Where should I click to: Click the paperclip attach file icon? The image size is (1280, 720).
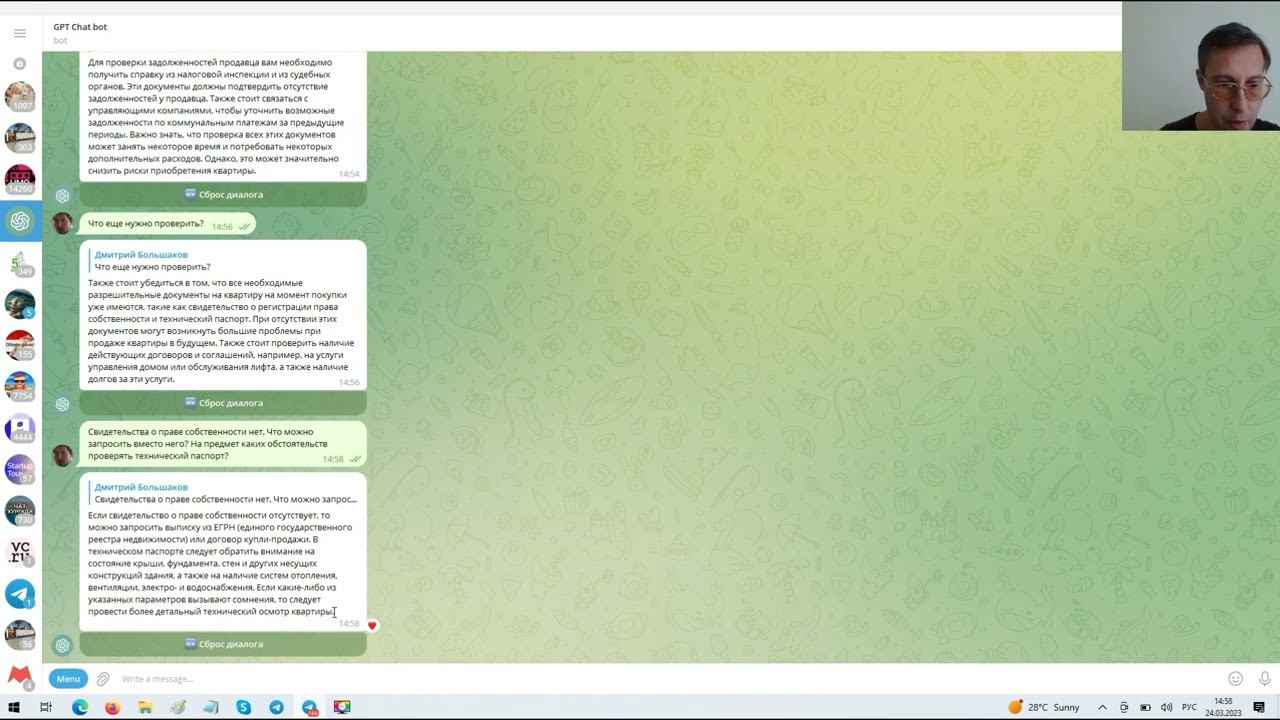pyautogui.click(x=102, y=679)
